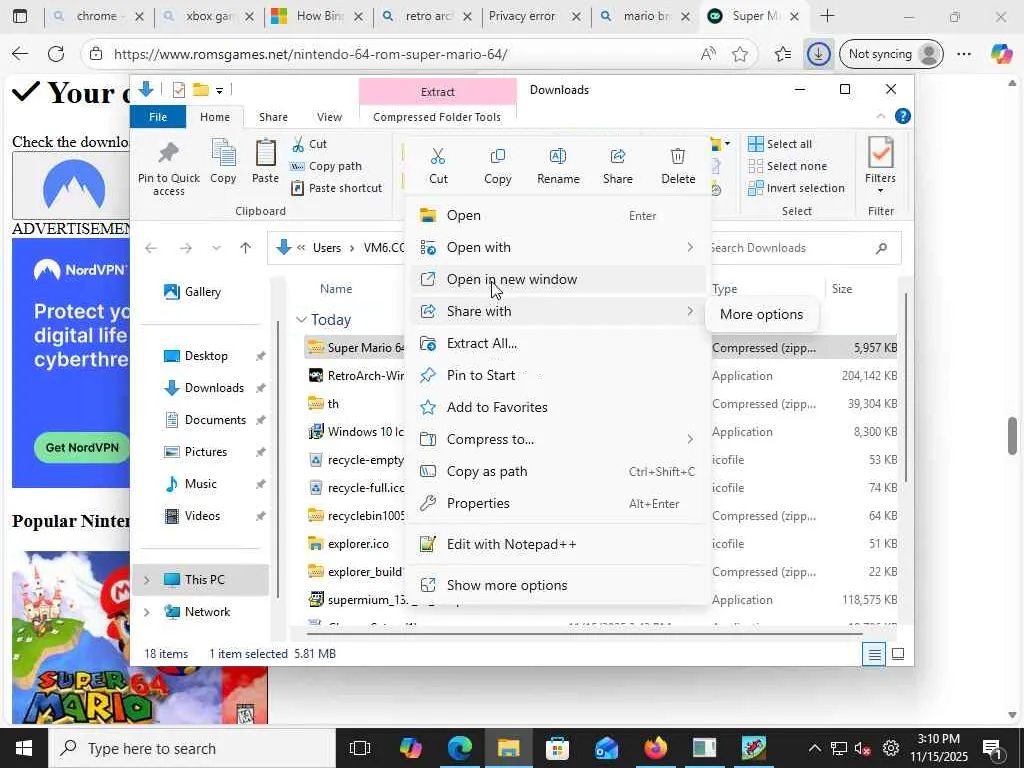Screen dimensions: 1024x768
Task: Choose Edit with Notepad++
Action: (x=557, y=545)
